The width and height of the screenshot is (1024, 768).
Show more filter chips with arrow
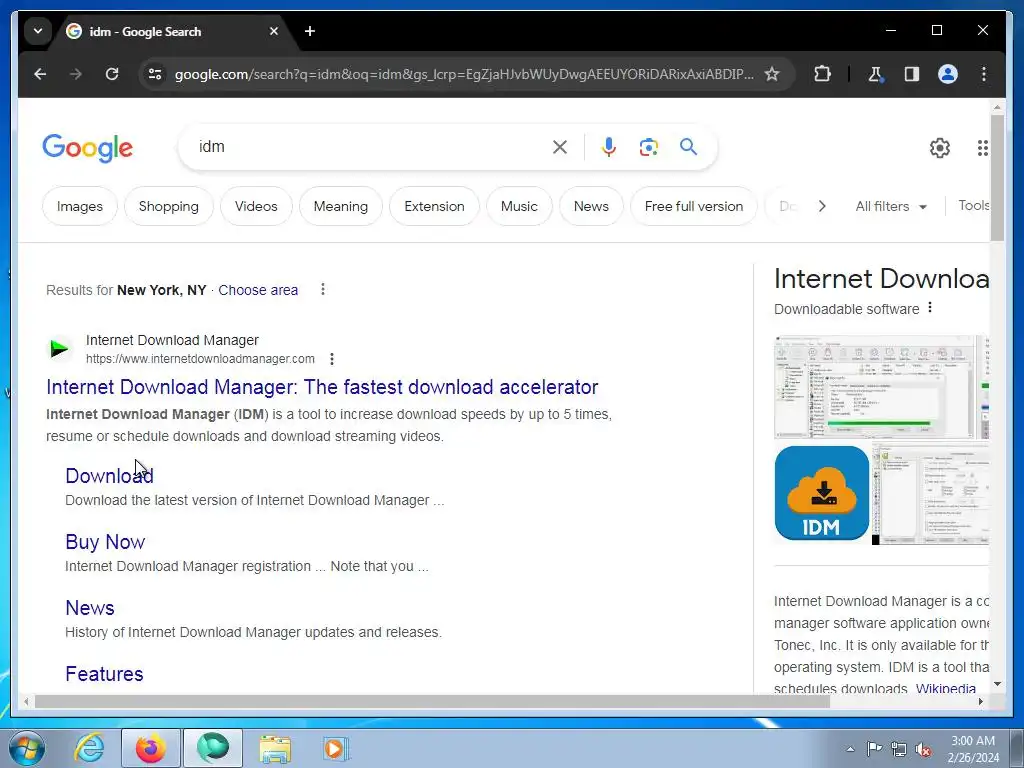[x=822, y=206]
